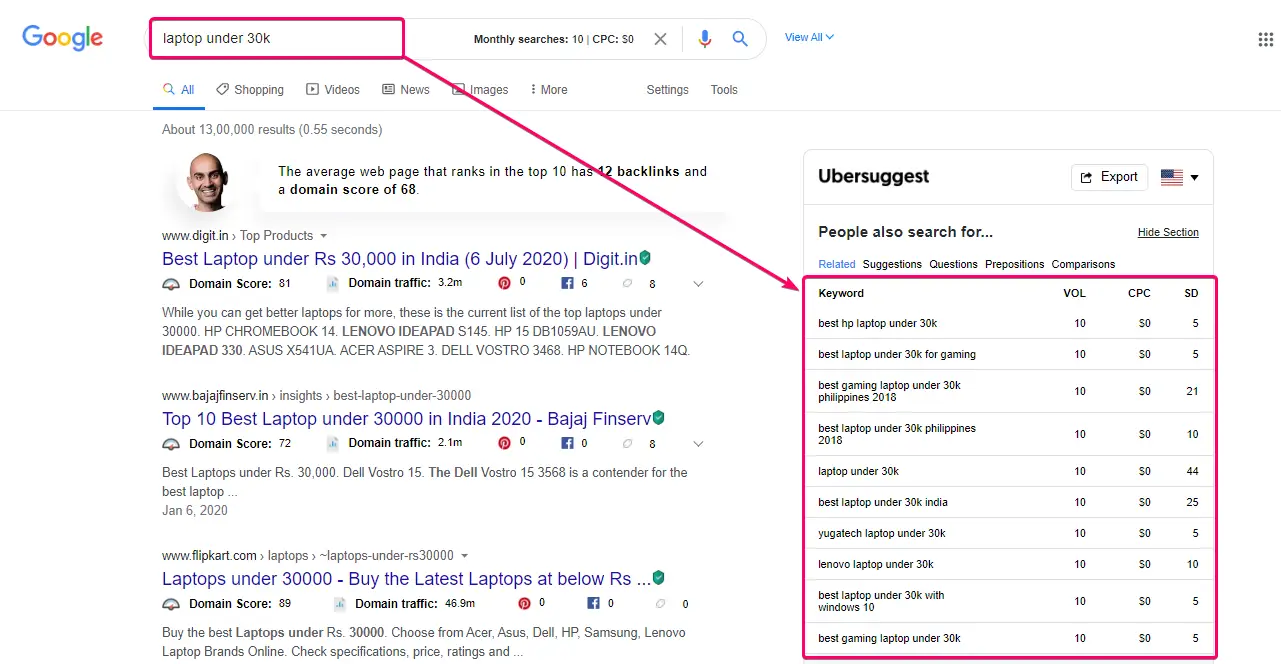The height and width of the screenshot is (664, 1281).
Task: Click the backlinks icon under the Bajaj Finserv result
Action: (x=628, y=444)
